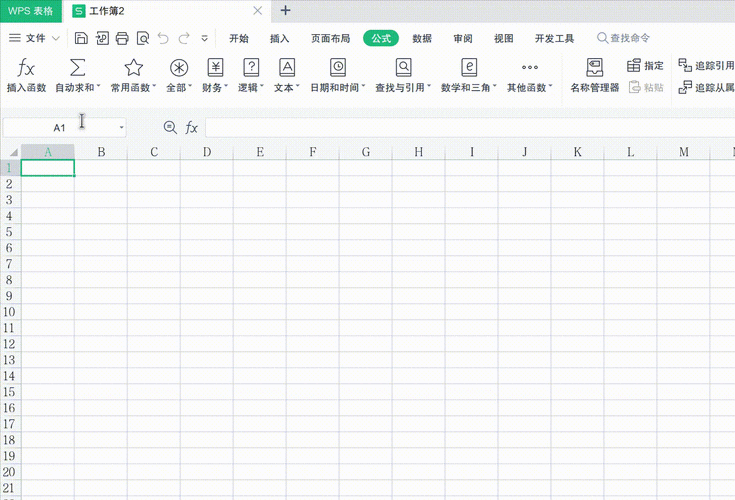Image resolution: width=735 pixels, height=500 pixels.
Task: Expand the 逻辑 dropdown arrow
Action: (x=262, y=87)
